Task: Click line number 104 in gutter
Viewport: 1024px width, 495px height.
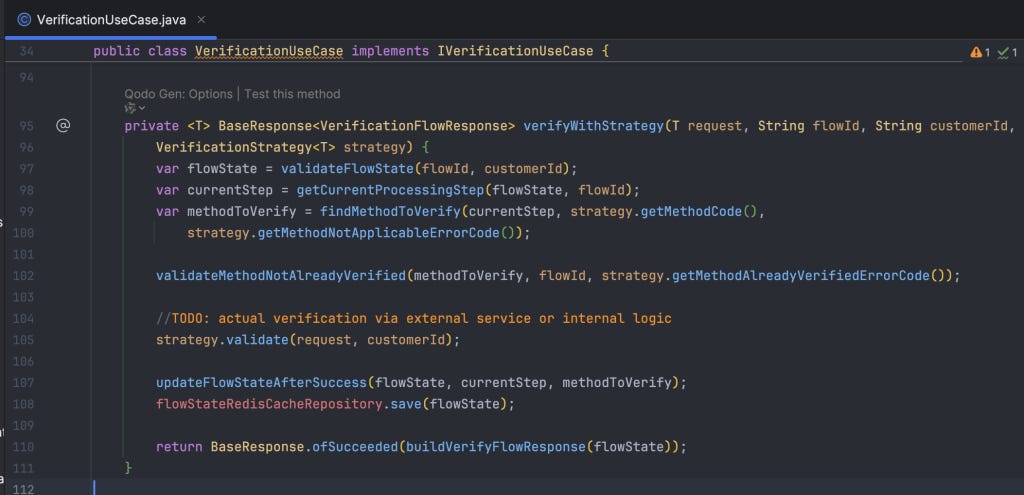Action: tap(23, 319)
